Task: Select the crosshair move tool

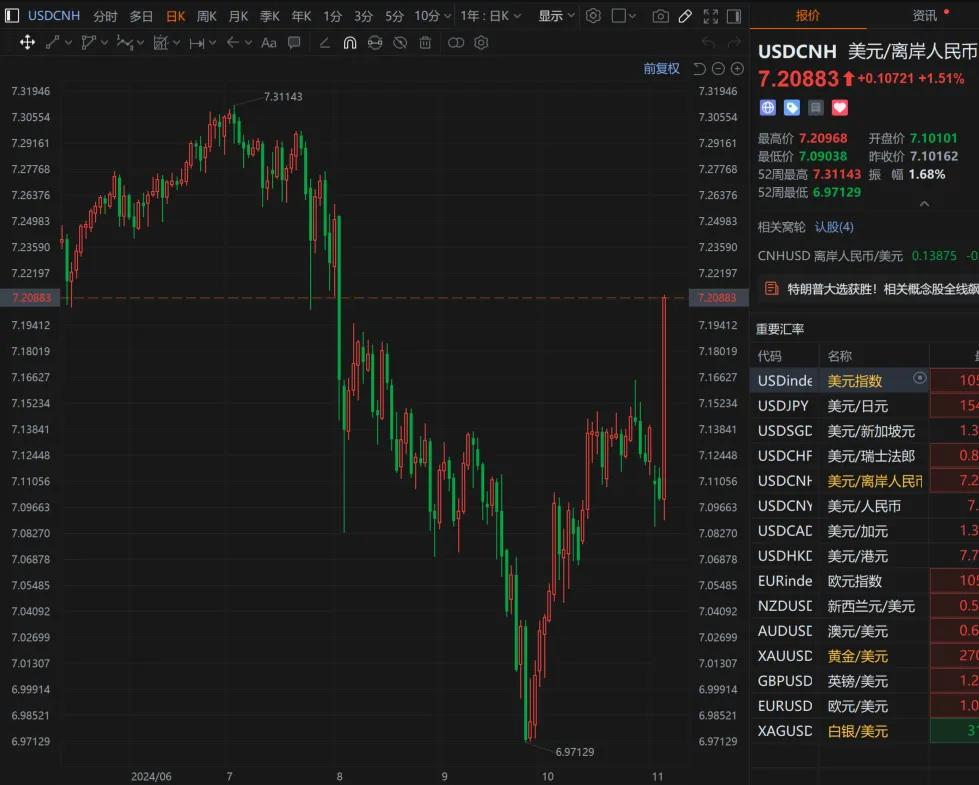Action: coord(27,43)
